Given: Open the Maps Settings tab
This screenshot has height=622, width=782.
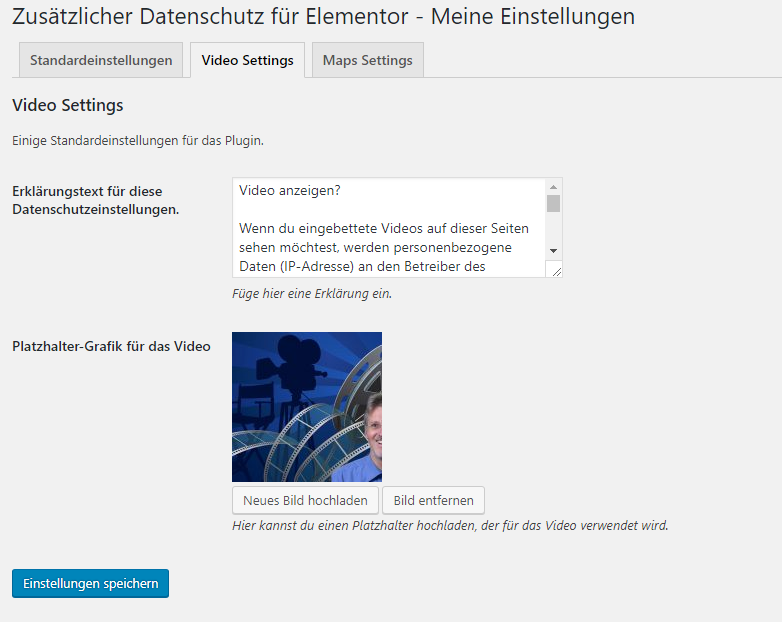Looking at the screenshot, I should pyautogui.click(x=368, y=60).
